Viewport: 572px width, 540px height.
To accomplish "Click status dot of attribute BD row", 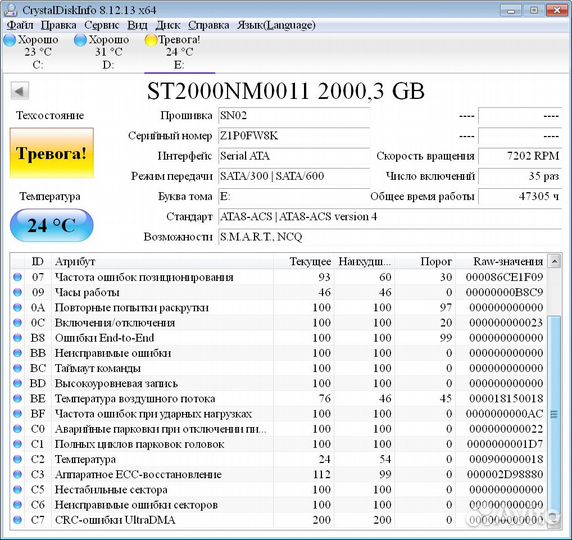I will [18, 383].
